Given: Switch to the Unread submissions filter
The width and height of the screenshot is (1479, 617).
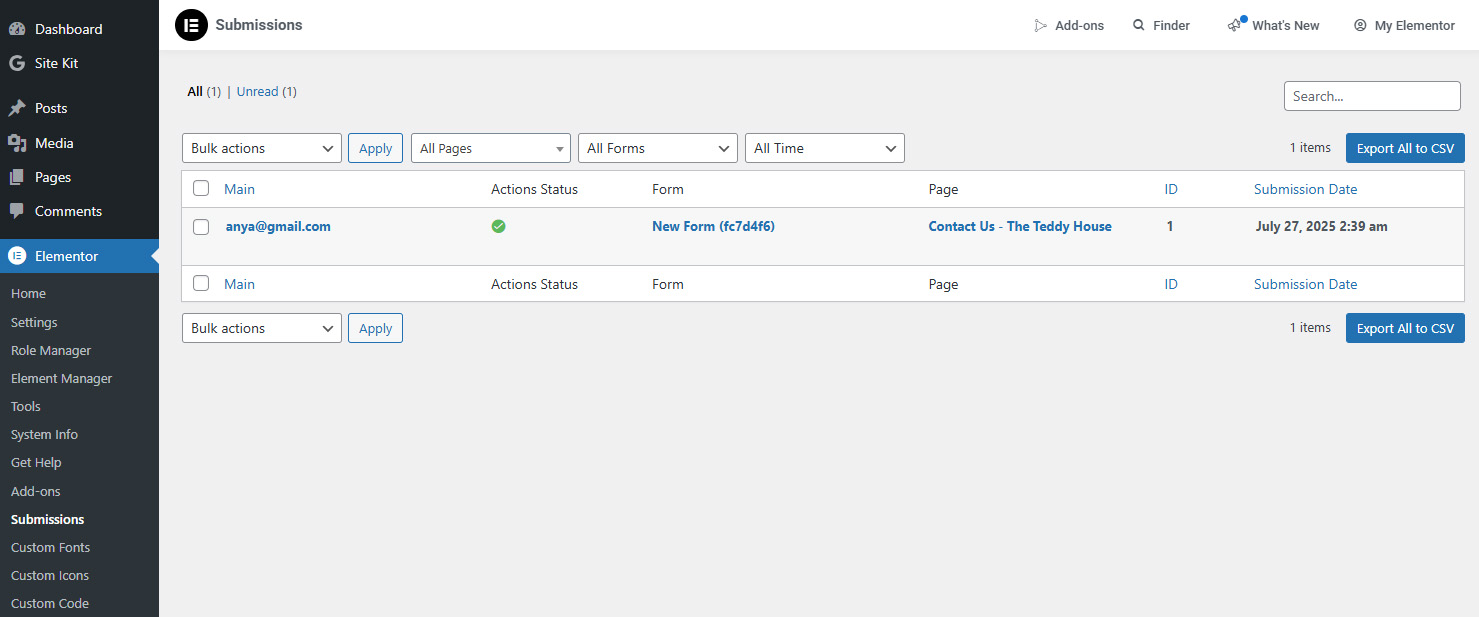Looking at the screenshot, I should (258, 91).
